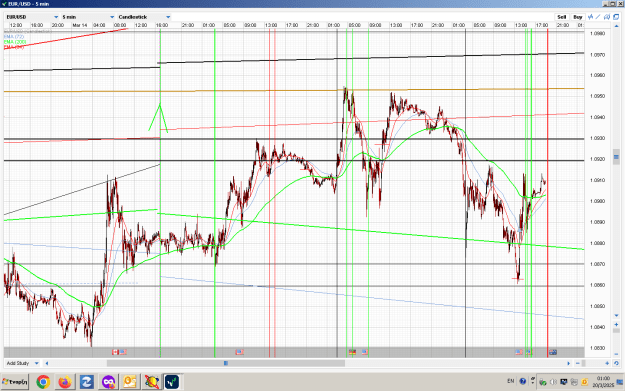Screen dimensions: 625x391
Task: Click the 1.0900 price label
Action: coord(597,201)
